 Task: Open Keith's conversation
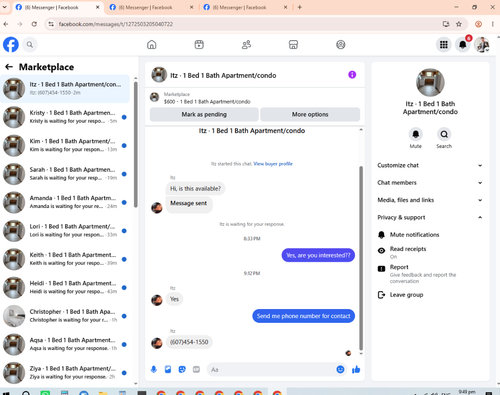(x=65, y=259)
